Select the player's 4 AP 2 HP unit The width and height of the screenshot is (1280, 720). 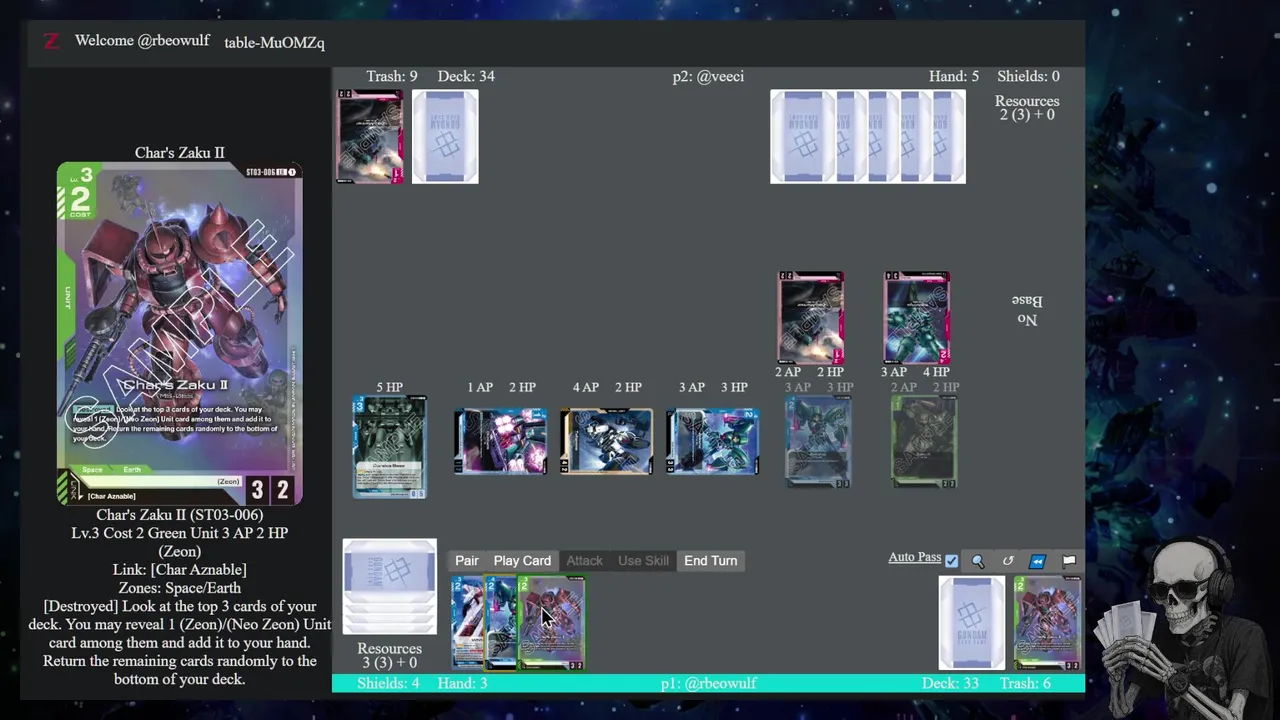pos(606,441)
